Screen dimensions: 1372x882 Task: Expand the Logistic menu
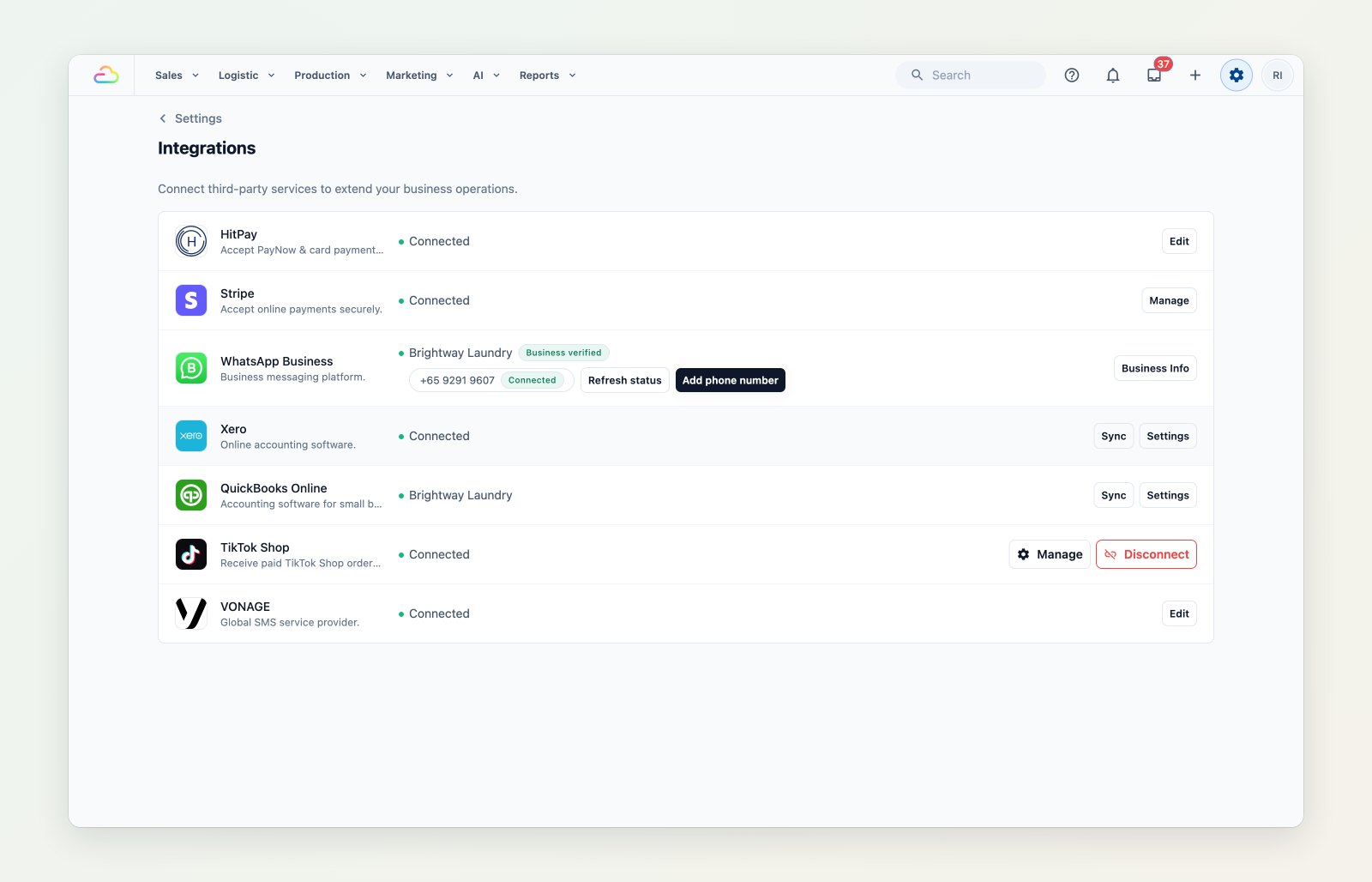247,76
